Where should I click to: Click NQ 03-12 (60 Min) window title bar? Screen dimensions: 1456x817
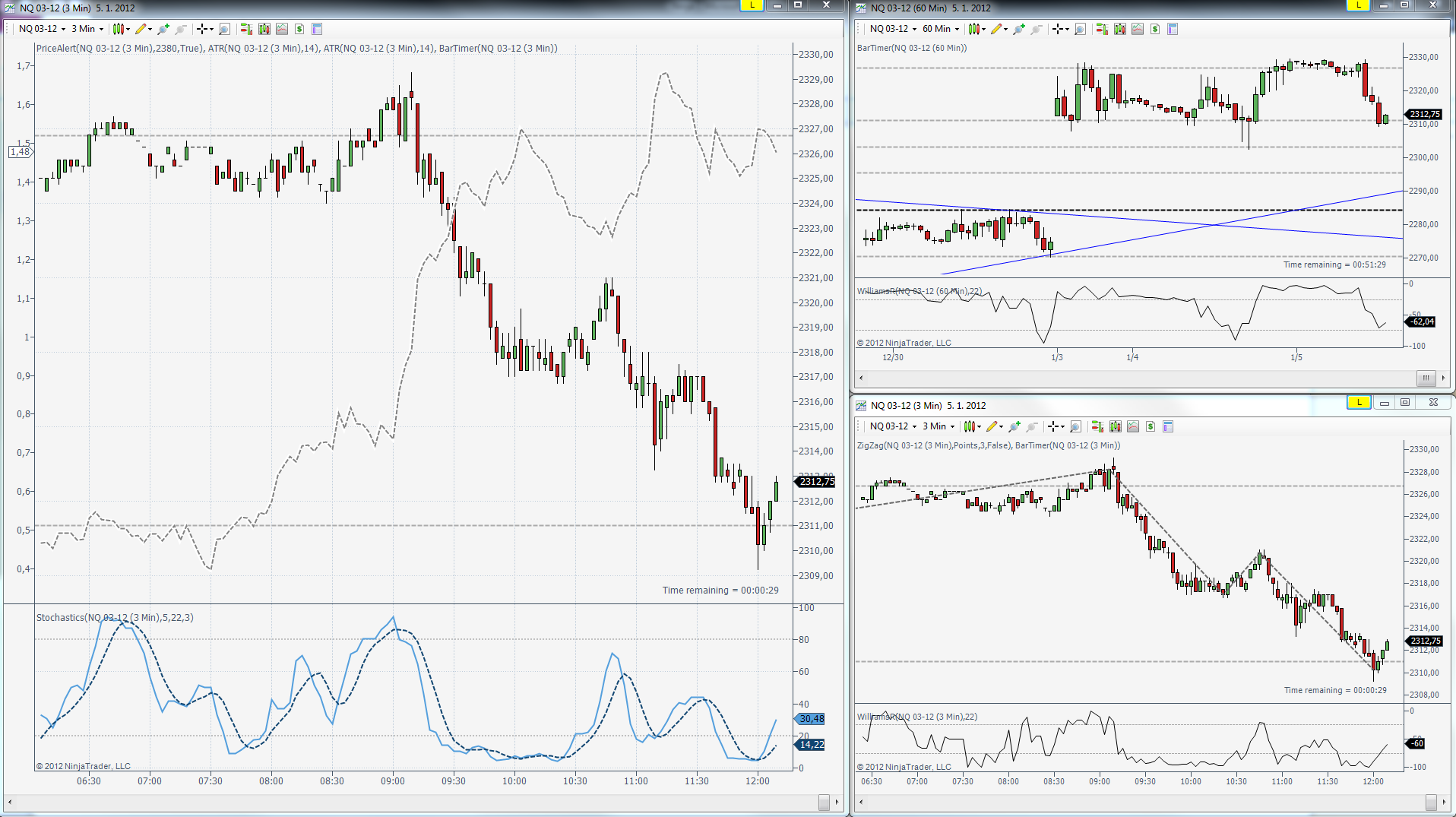[1102, 8]
